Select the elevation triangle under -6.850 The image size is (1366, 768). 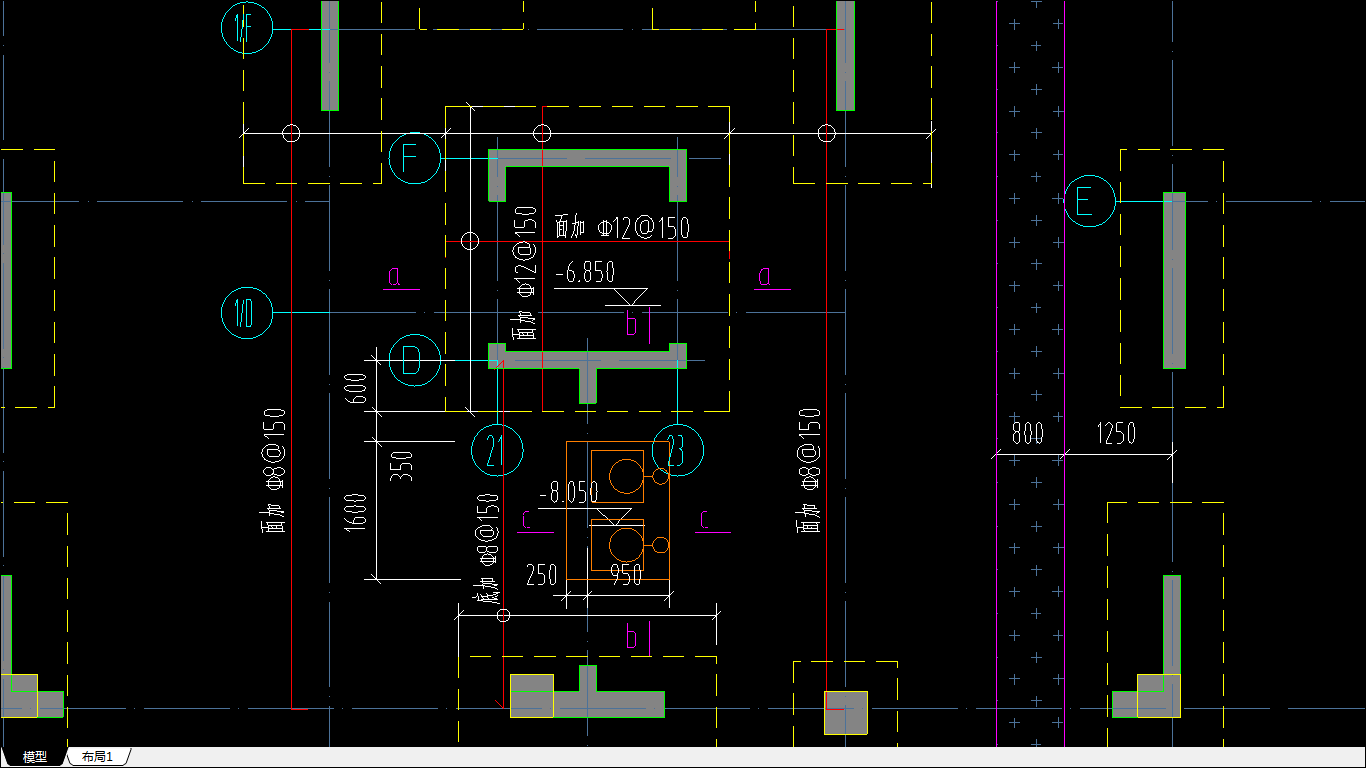click(x=629, y=297)
